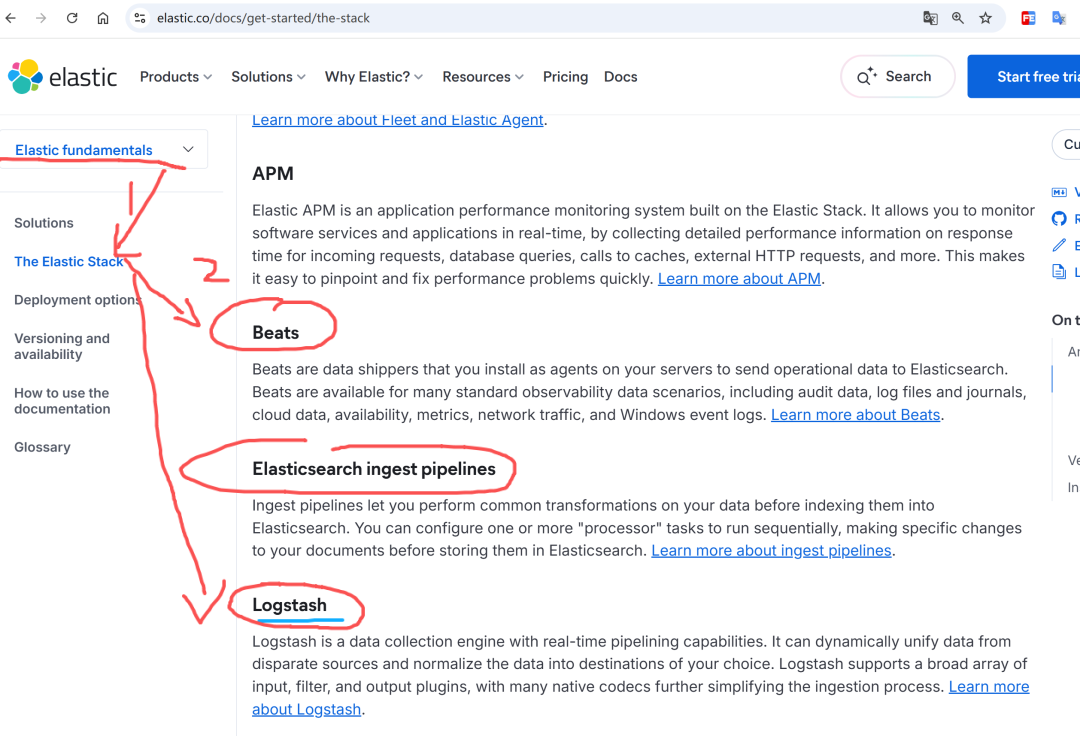Click the Logstash section heading

tap(289, 605)
